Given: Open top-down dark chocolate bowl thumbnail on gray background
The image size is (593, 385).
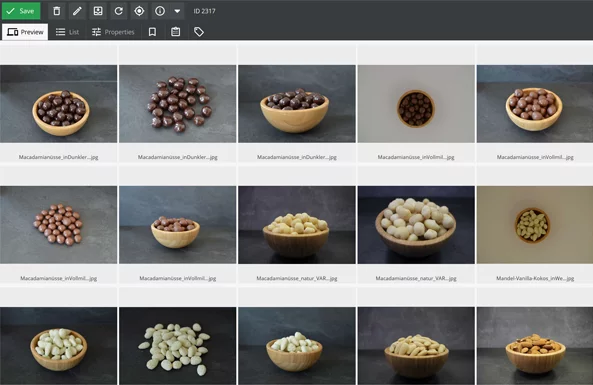Looking at the screenshot, I should [x=416, y=104].
